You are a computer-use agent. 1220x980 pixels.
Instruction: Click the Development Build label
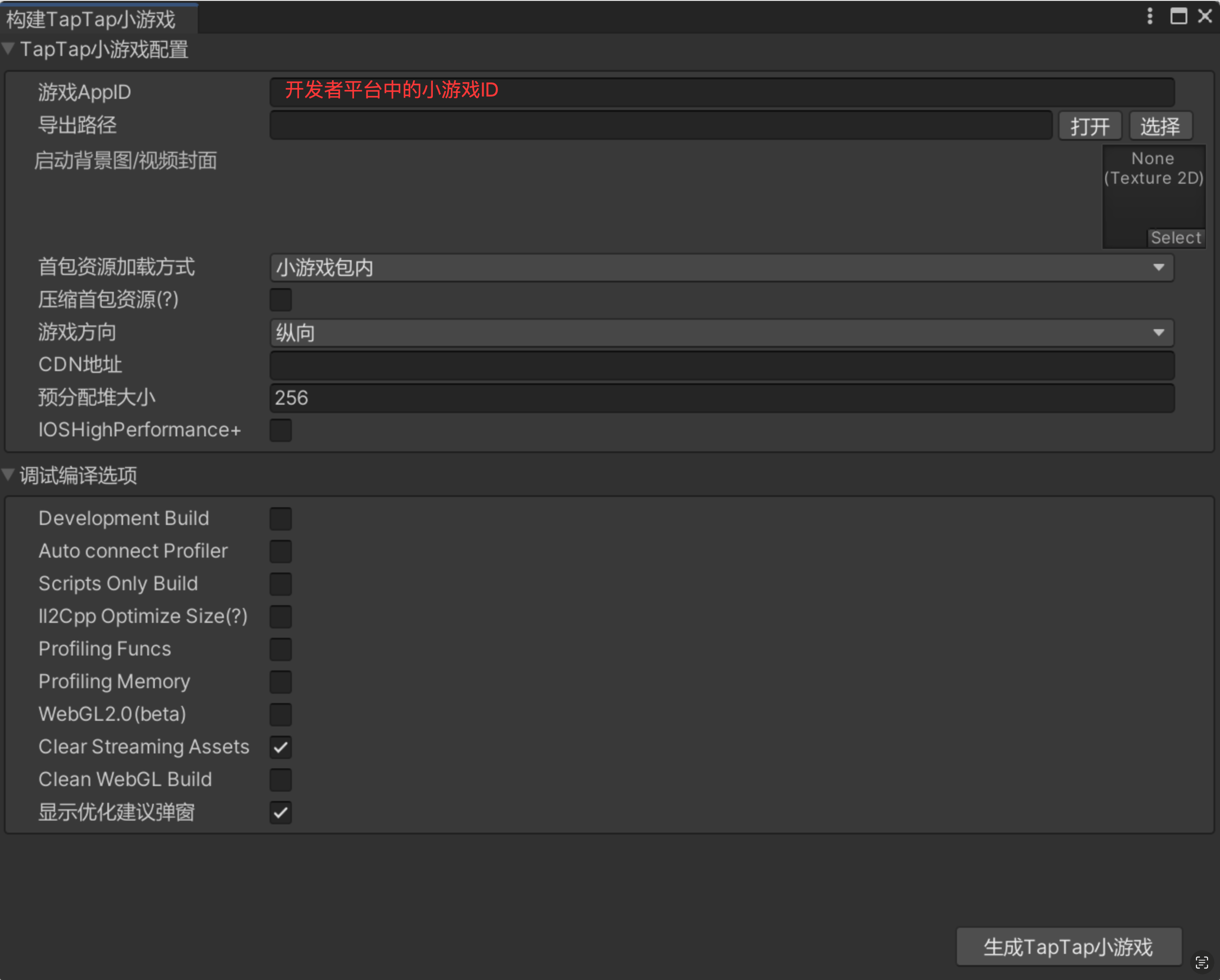tap(124, 518)
